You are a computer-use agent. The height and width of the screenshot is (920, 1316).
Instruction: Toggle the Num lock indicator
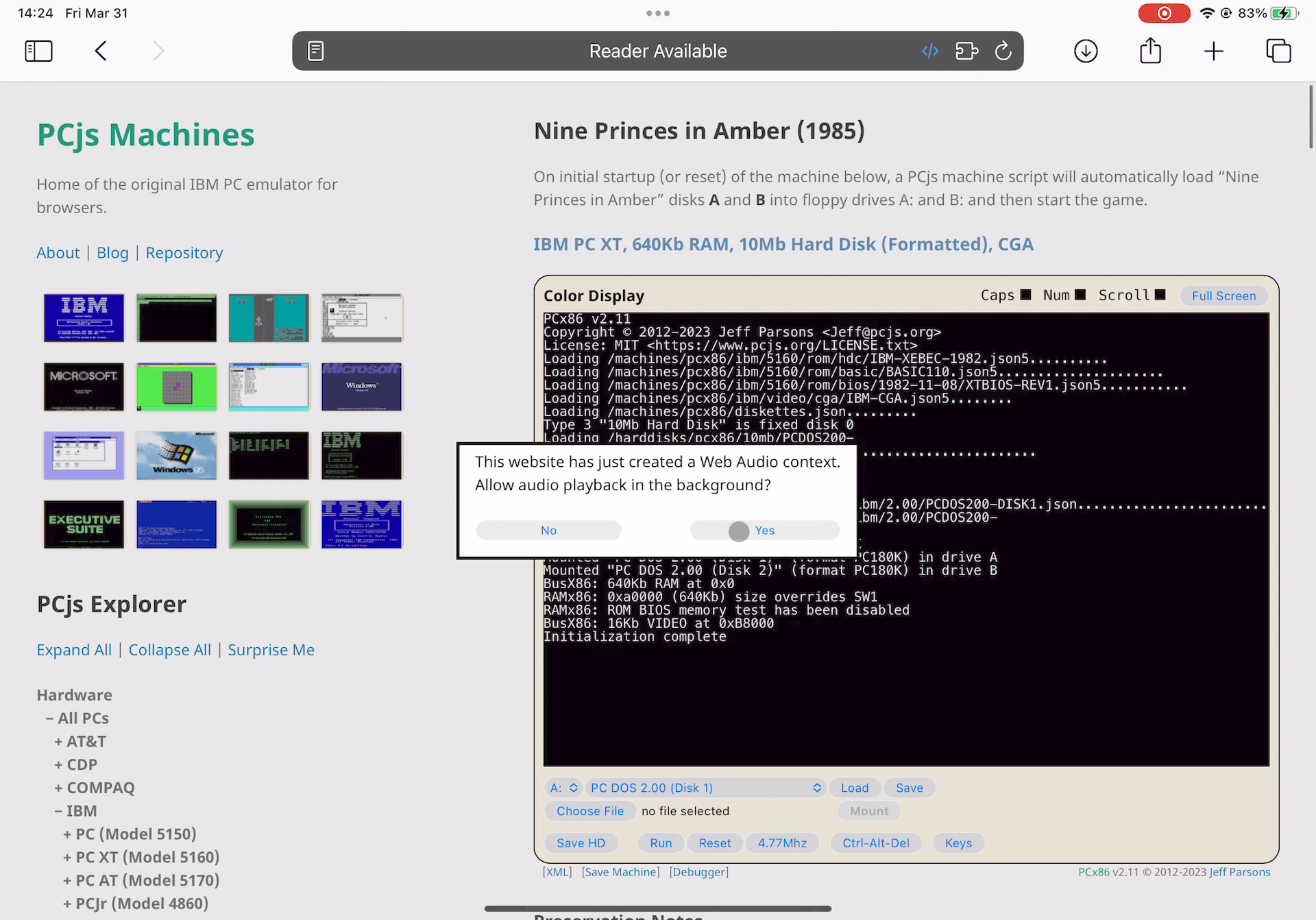[x=1080, y=295]
